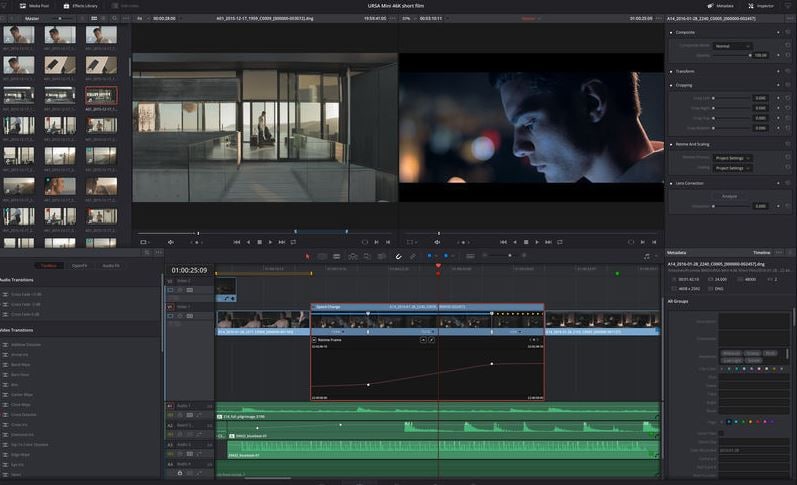This screenshot has width=797, height=485.
Task: Select the red arrow selection tool
Action: click(x=308, y=256)
